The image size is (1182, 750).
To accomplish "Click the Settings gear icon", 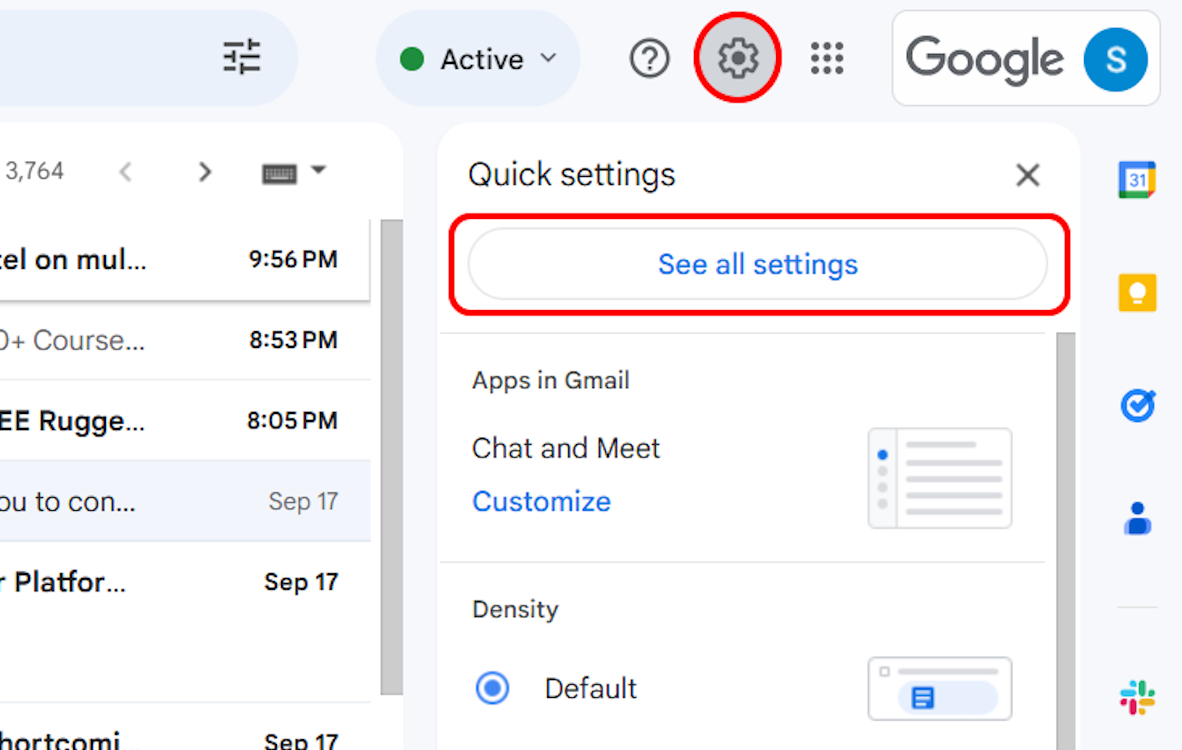I will pyautogui.click(x=737, y=59).
